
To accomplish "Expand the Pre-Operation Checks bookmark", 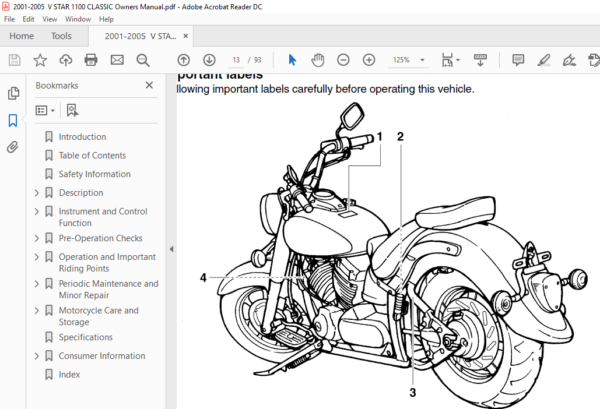I will click(x=37, y=238).
